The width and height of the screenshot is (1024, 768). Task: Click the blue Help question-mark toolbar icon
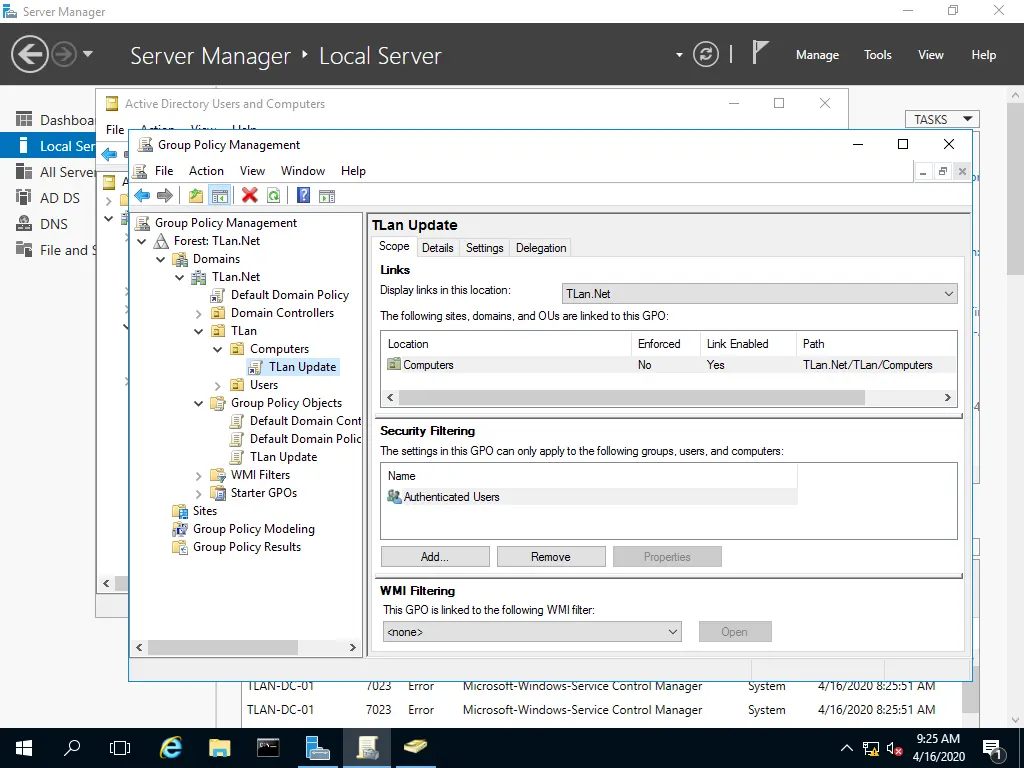click(x=303, y=195)
